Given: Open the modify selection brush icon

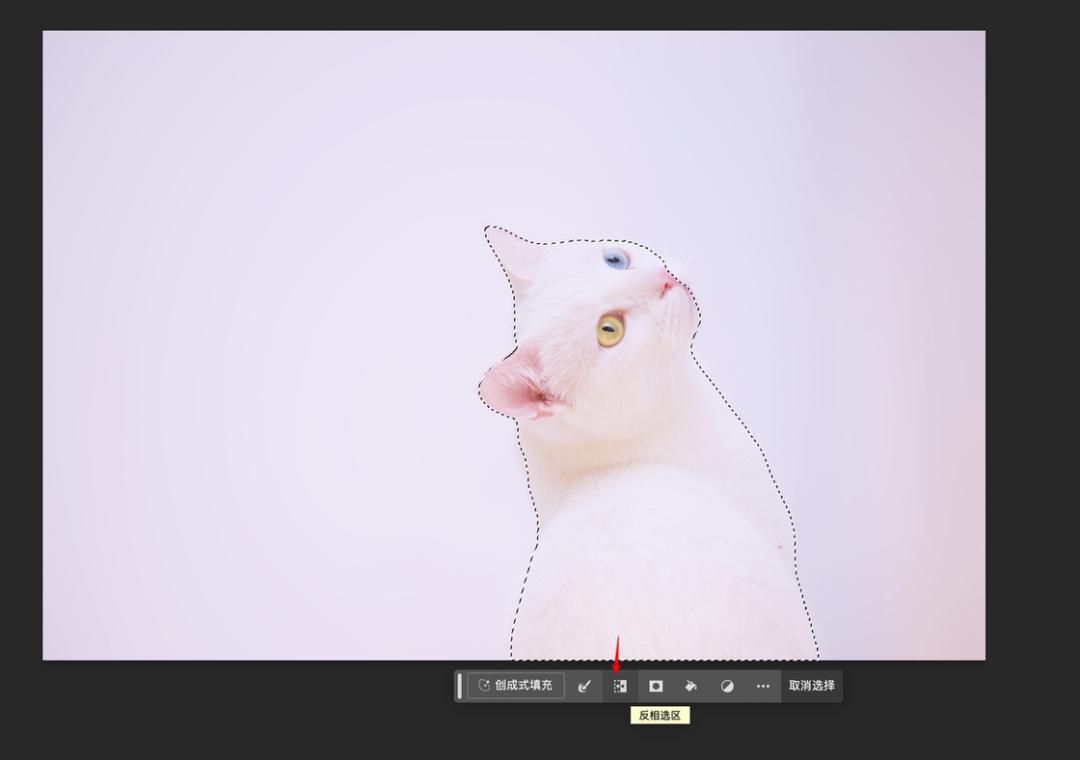Looking at the screenshot, I should click(584, 686).
